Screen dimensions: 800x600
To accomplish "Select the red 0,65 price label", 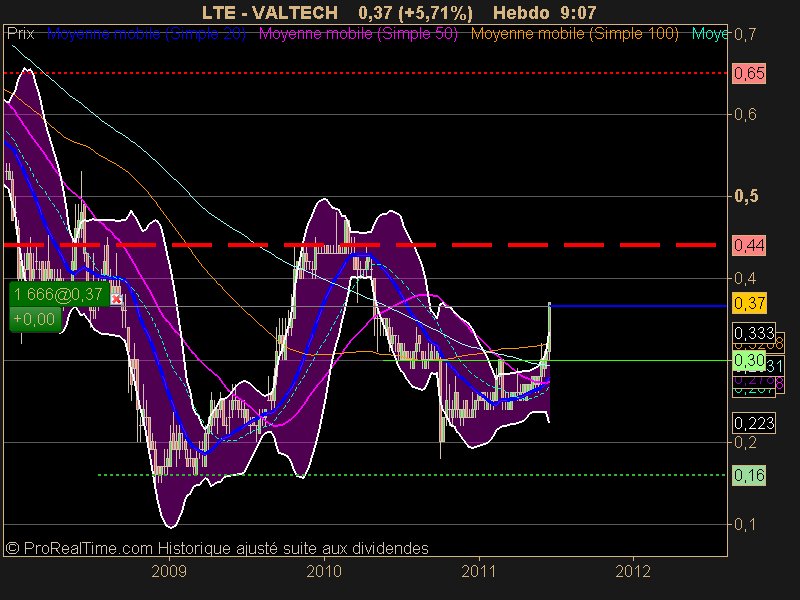I will [x=749, y=73].
